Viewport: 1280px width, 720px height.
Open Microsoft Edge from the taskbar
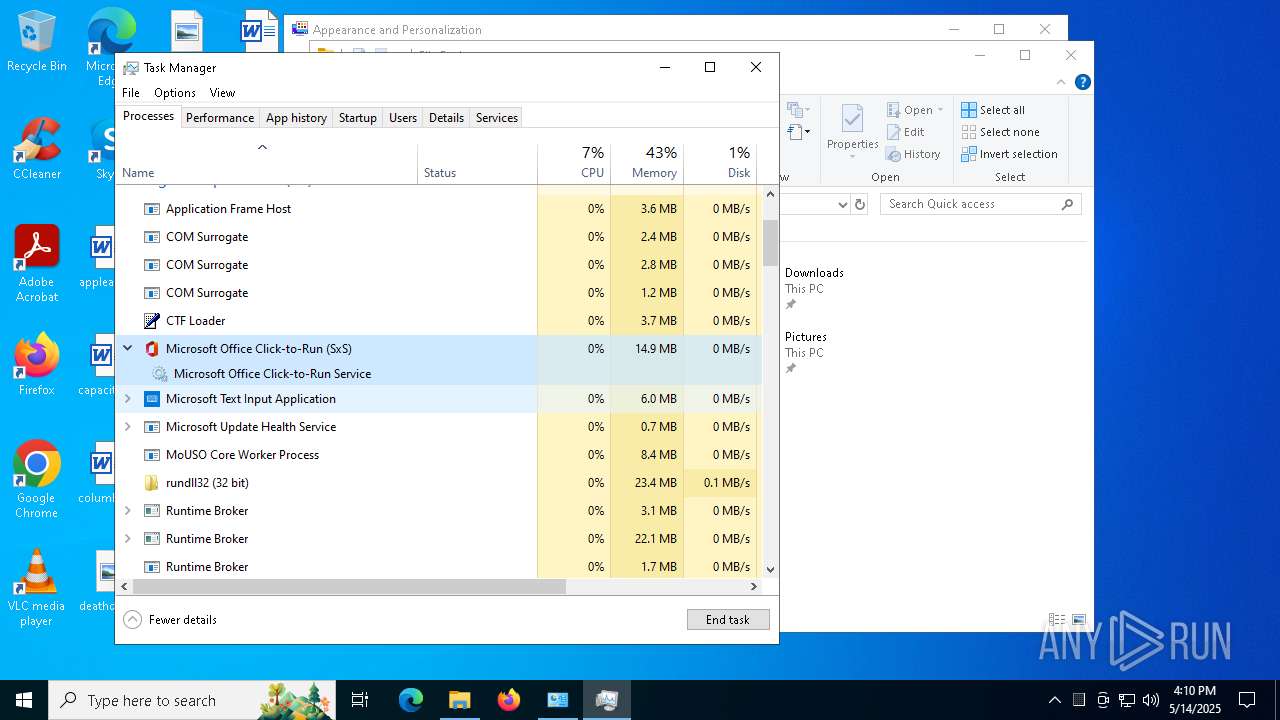pyautogui.click(x=411, y=700)
